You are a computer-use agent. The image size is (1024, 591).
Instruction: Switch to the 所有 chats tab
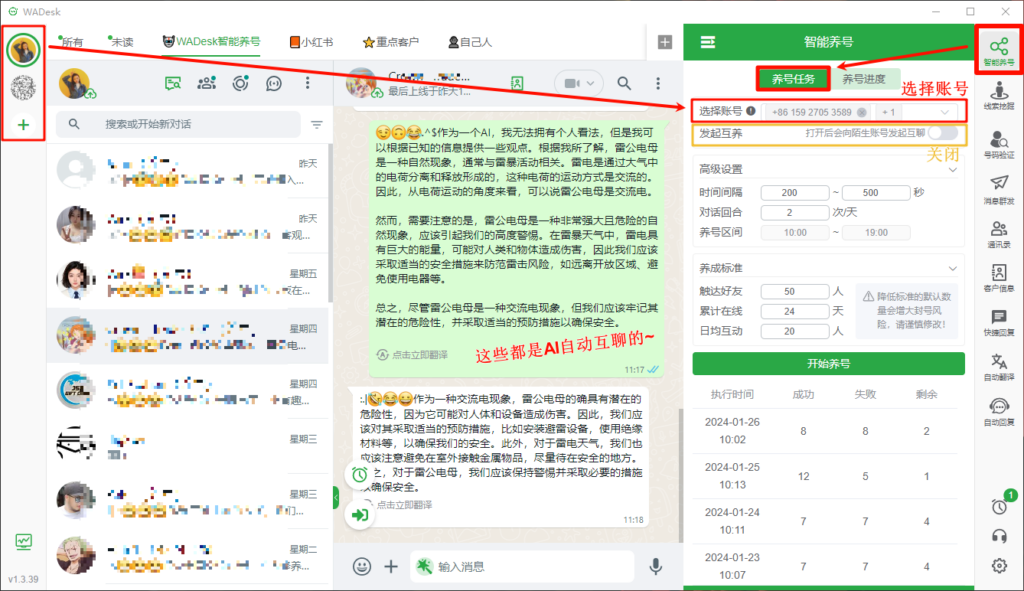coord(71,42)
